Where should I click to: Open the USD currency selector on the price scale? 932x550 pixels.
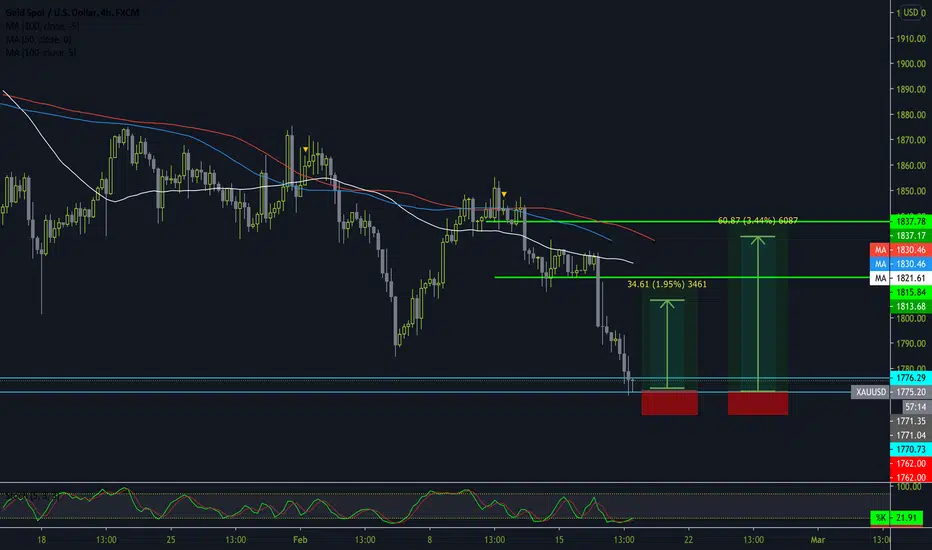(x=911, y=12)
